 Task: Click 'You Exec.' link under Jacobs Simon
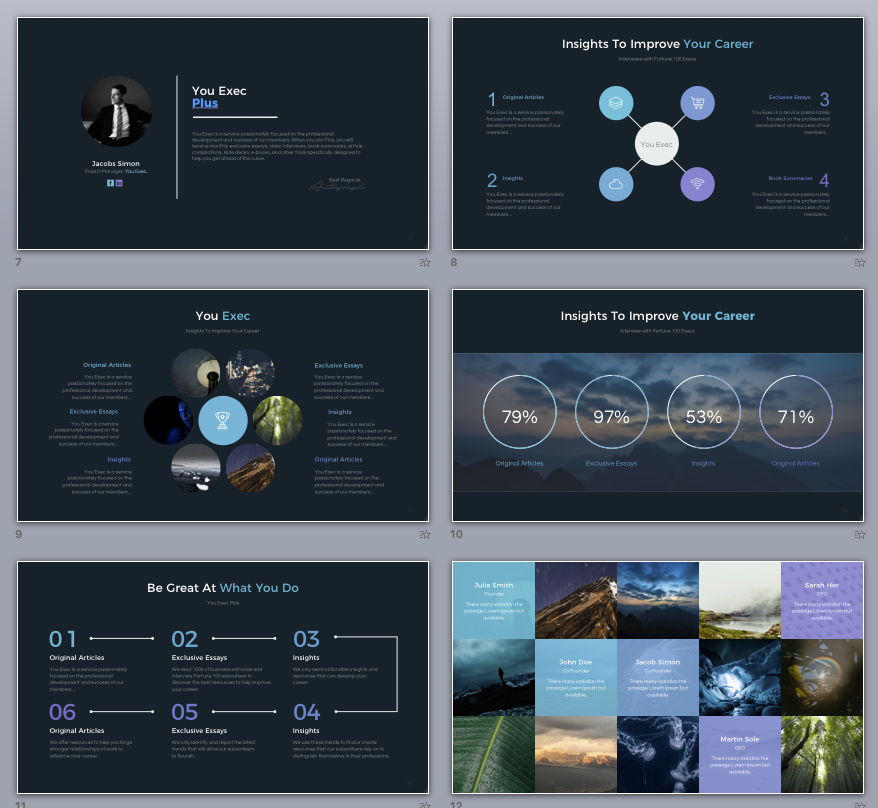136,171
